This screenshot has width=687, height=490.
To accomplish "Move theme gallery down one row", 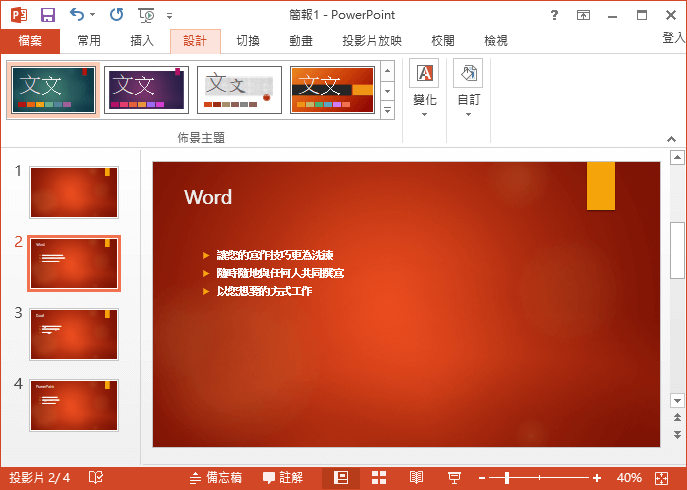I will (388, 91).
